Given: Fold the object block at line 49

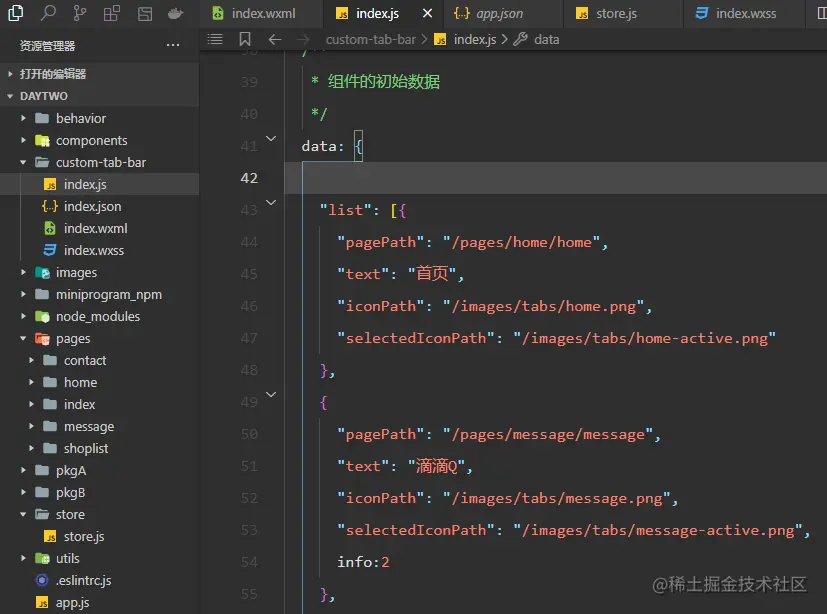Looking at the screenshot, I should (271, 395).
